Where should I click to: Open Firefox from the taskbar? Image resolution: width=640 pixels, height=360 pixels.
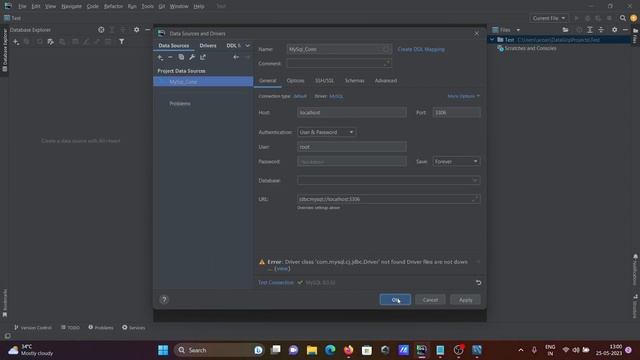tap(349, 350)
